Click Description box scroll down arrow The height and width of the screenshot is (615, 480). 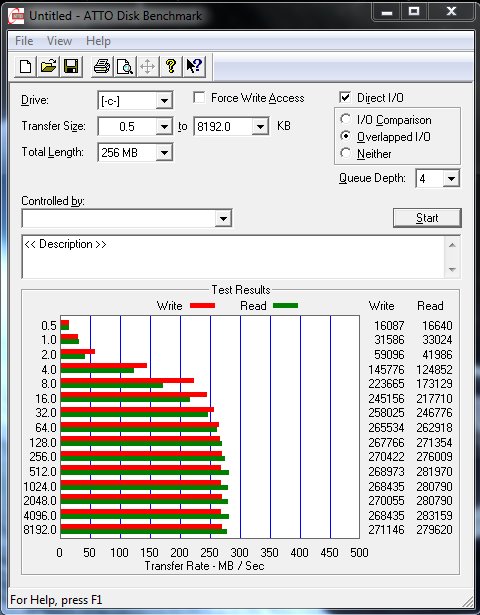coord(452,269)
